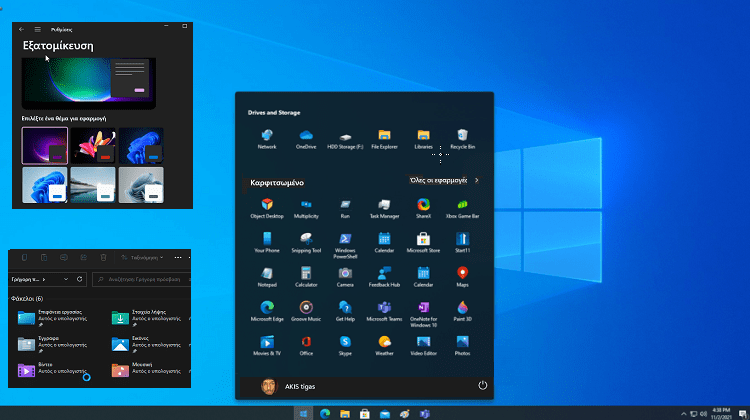The width and height of the screenshot is (750, 420).
Task: Launch Camera app
Action: click(345, 277)
